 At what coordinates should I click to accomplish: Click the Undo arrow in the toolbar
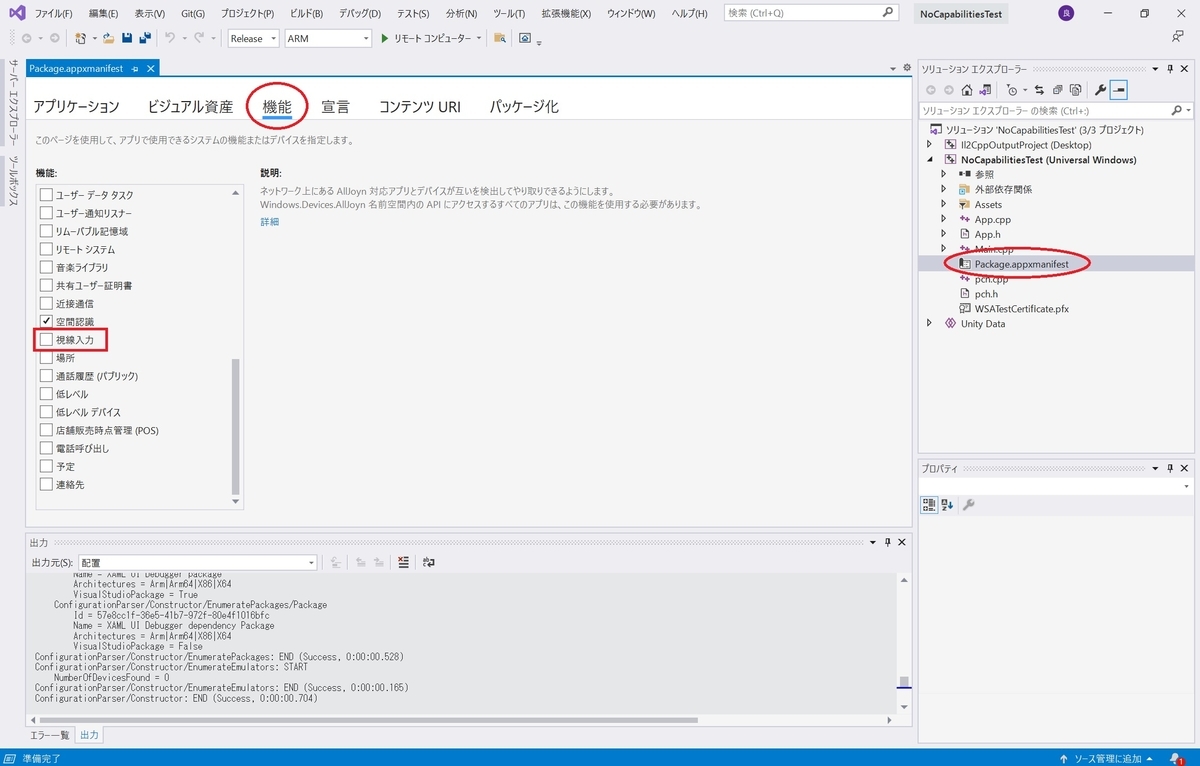click(170, 38)
